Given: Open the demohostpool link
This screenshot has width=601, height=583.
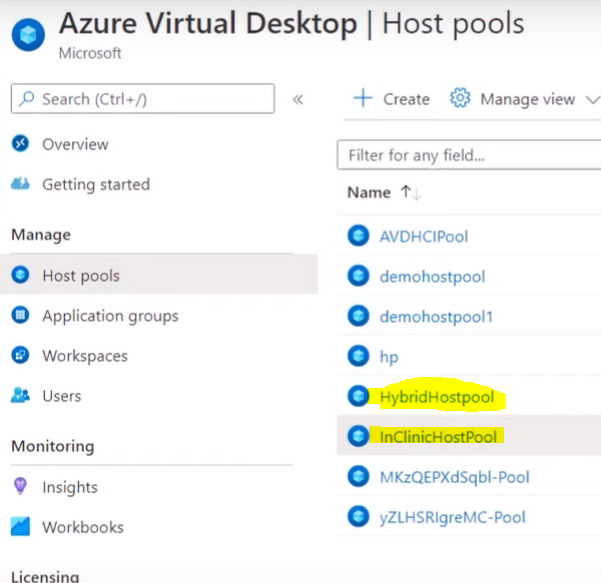Looking at the screenshot, I should pyautogui.click(x=432, y=277).
